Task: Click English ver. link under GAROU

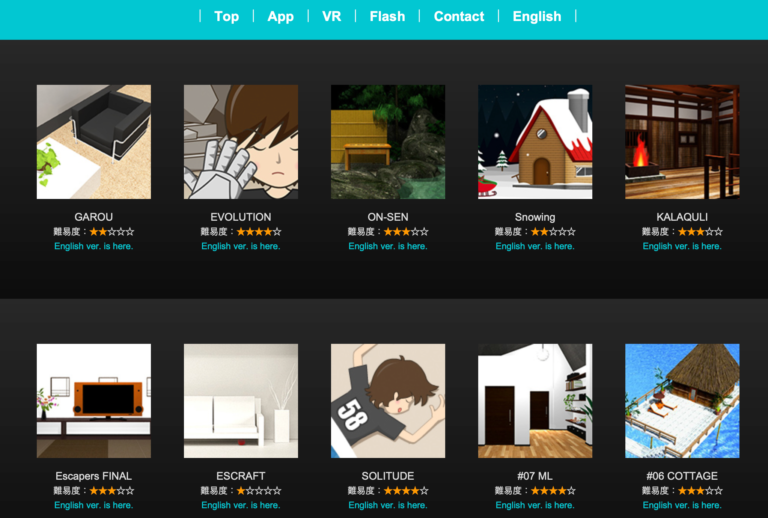Action: (94, 246)
